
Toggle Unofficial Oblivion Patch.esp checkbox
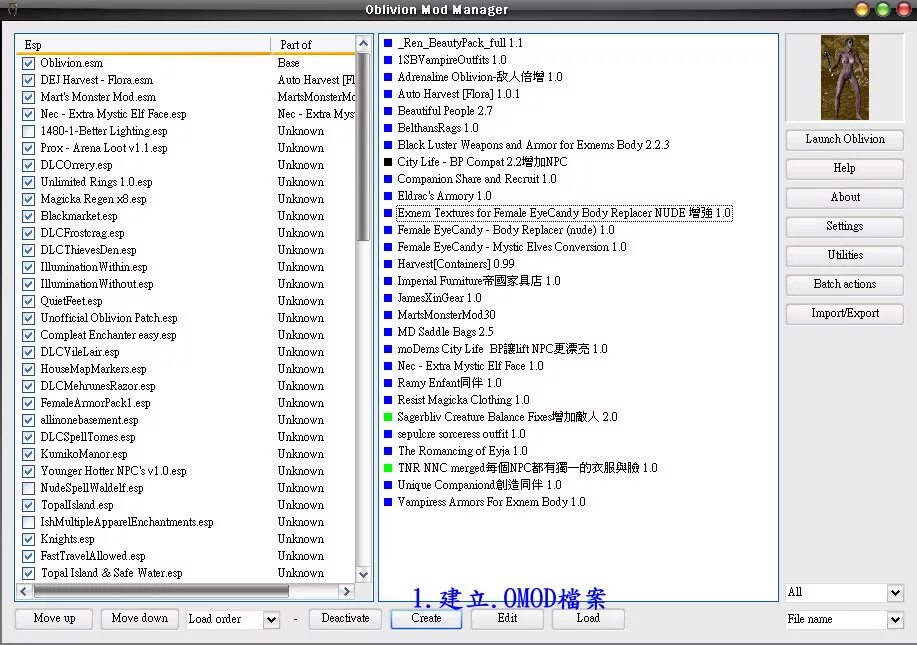point(28,318)
